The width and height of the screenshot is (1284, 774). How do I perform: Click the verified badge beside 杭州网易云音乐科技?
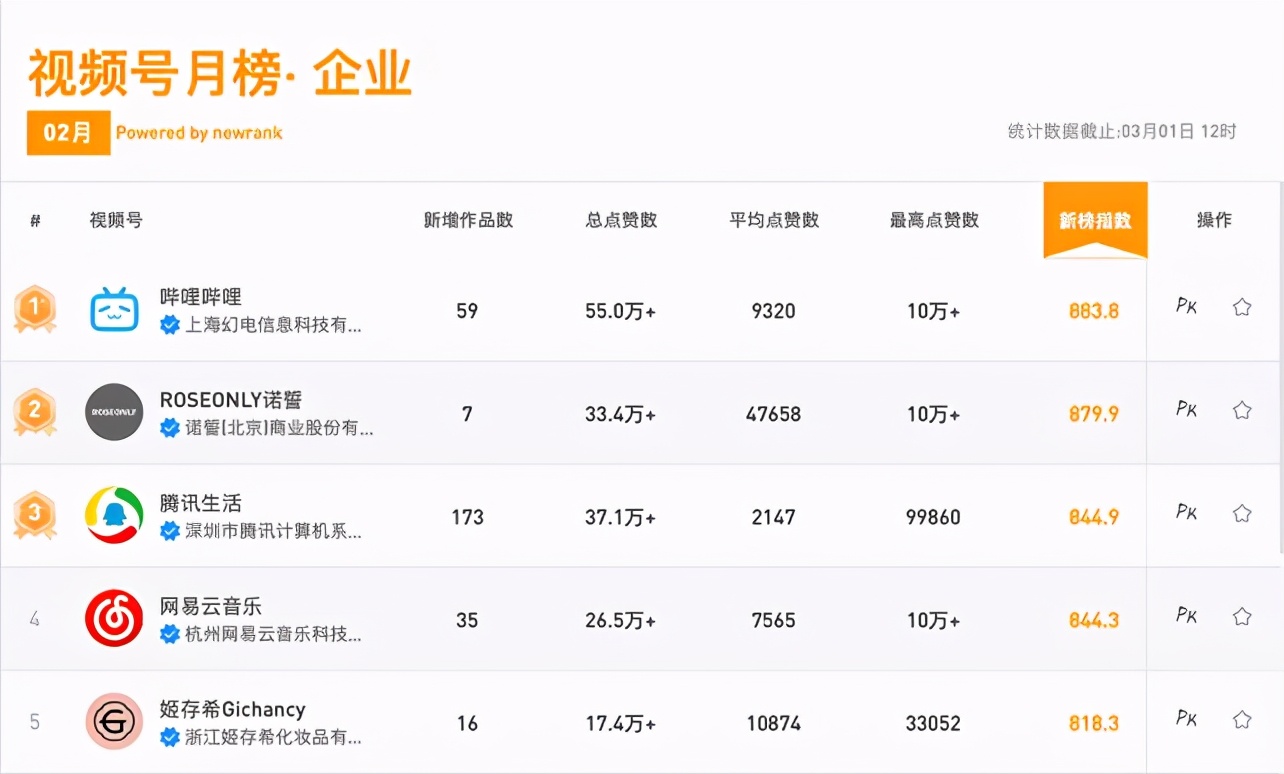coord(170,634)
